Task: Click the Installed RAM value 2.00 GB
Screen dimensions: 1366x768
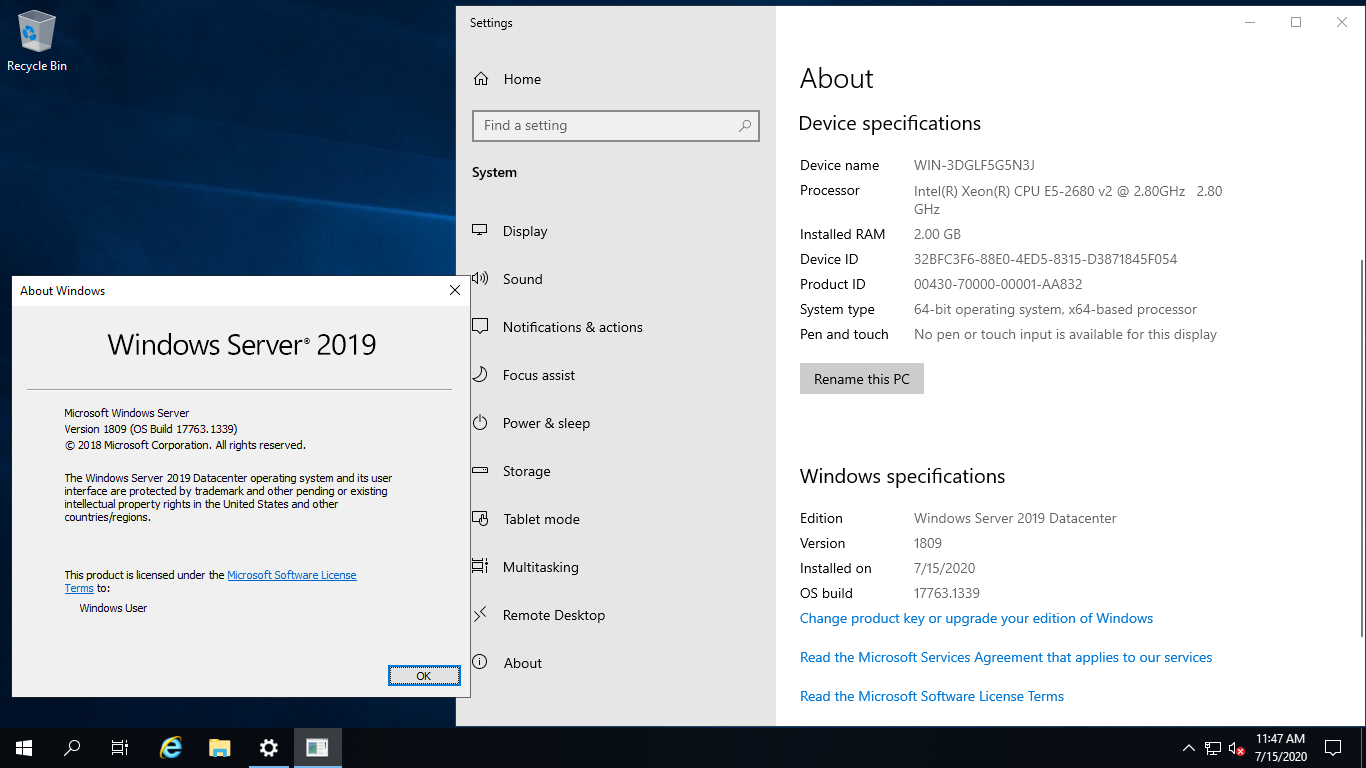Action: [x=937, y=234]
